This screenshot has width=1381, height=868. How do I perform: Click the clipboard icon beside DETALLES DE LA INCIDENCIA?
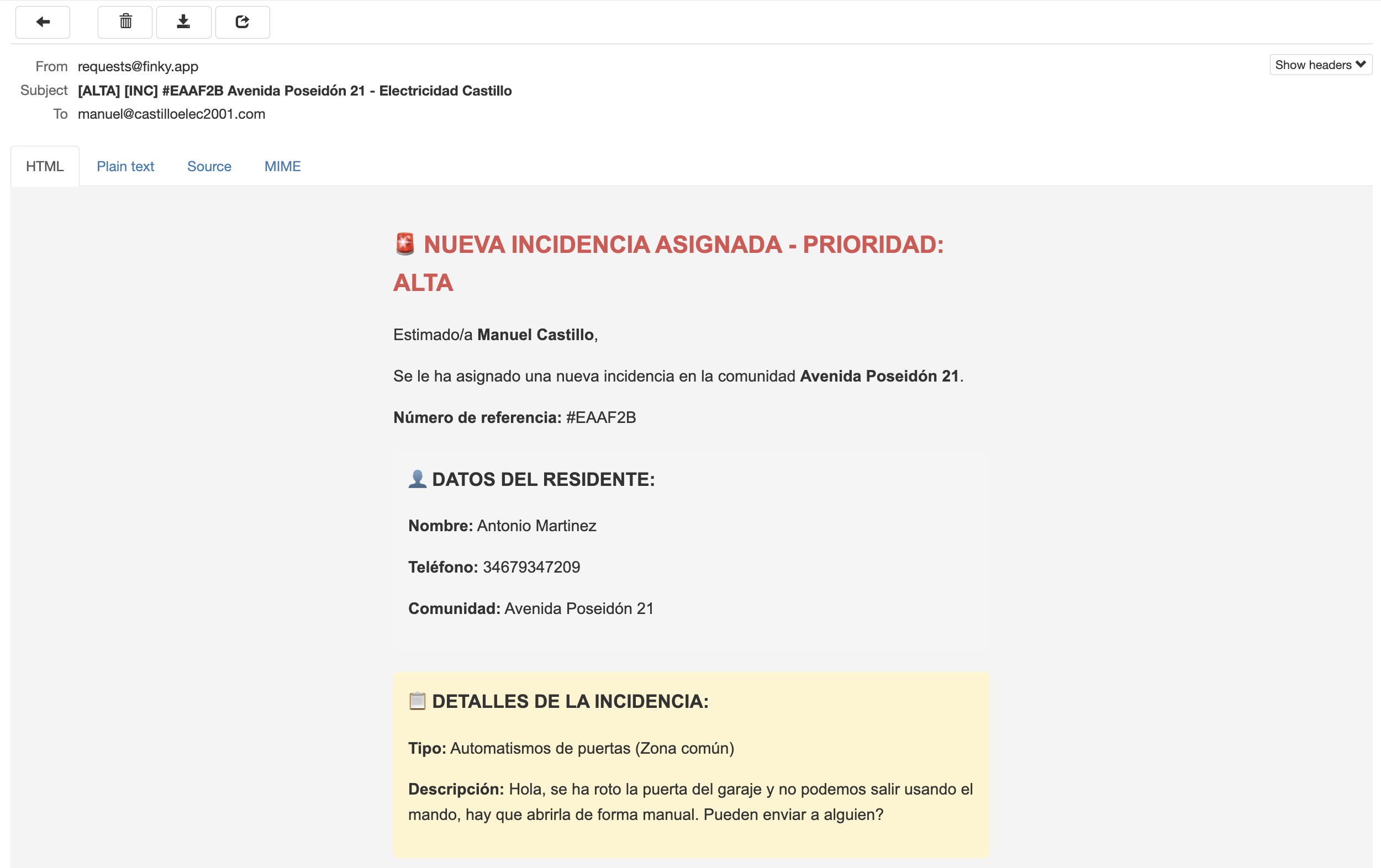click(417, 700)
